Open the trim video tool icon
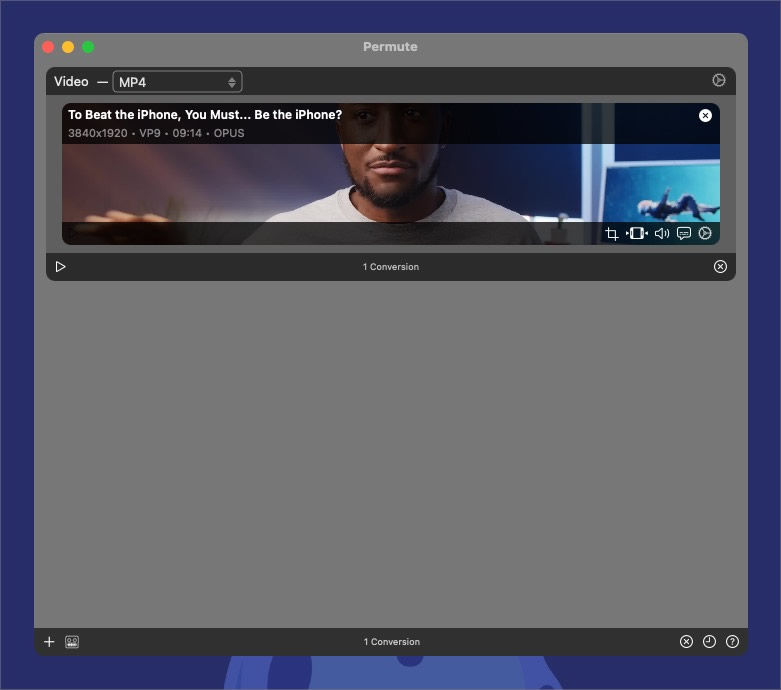The width and height of the screenshot is (781, 690). coord(637,233)
